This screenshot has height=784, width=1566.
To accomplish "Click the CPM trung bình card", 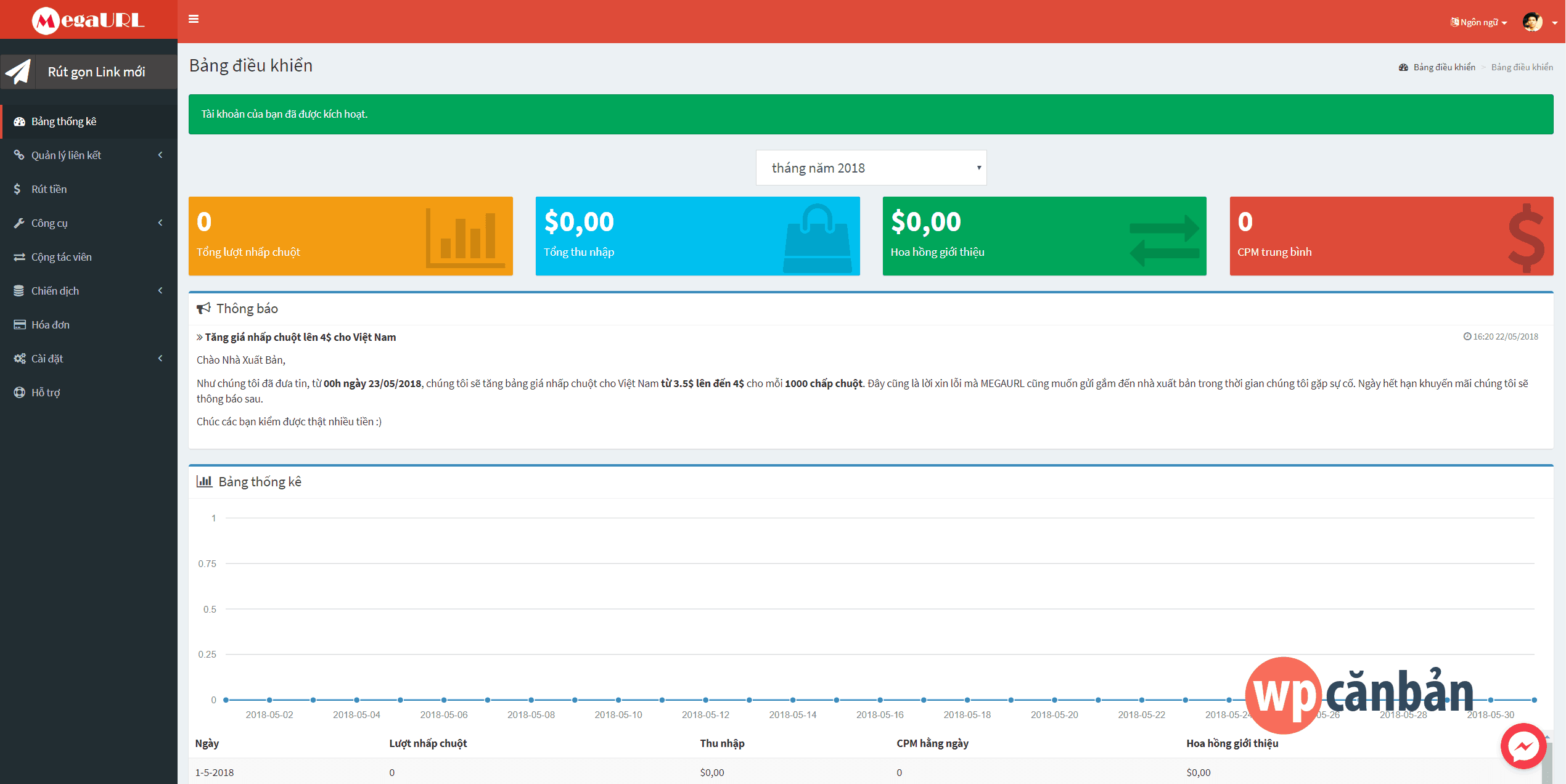I will tap(1392, 236).
